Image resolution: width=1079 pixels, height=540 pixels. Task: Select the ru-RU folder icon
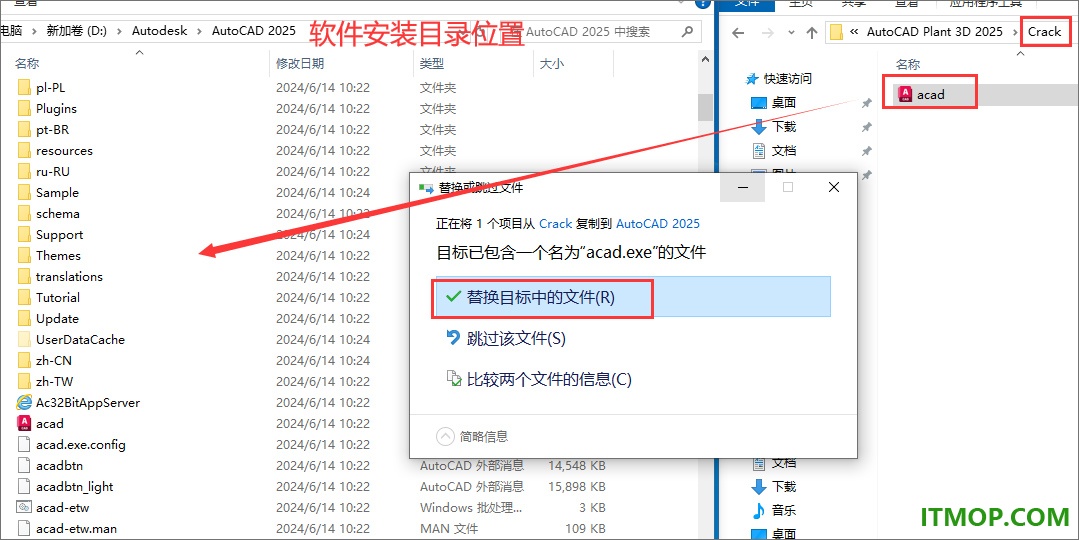click(24, 171)
